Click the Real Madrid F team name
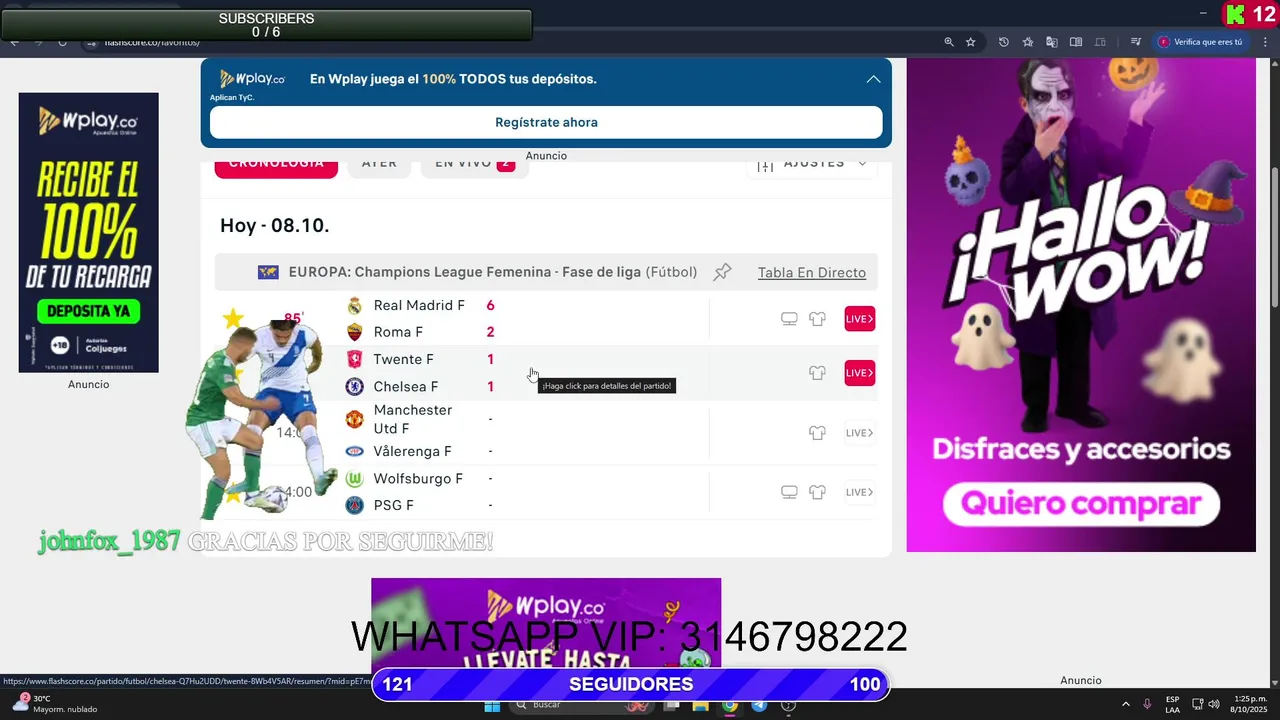Viewport: 1280px width, 720px height. 419,306
